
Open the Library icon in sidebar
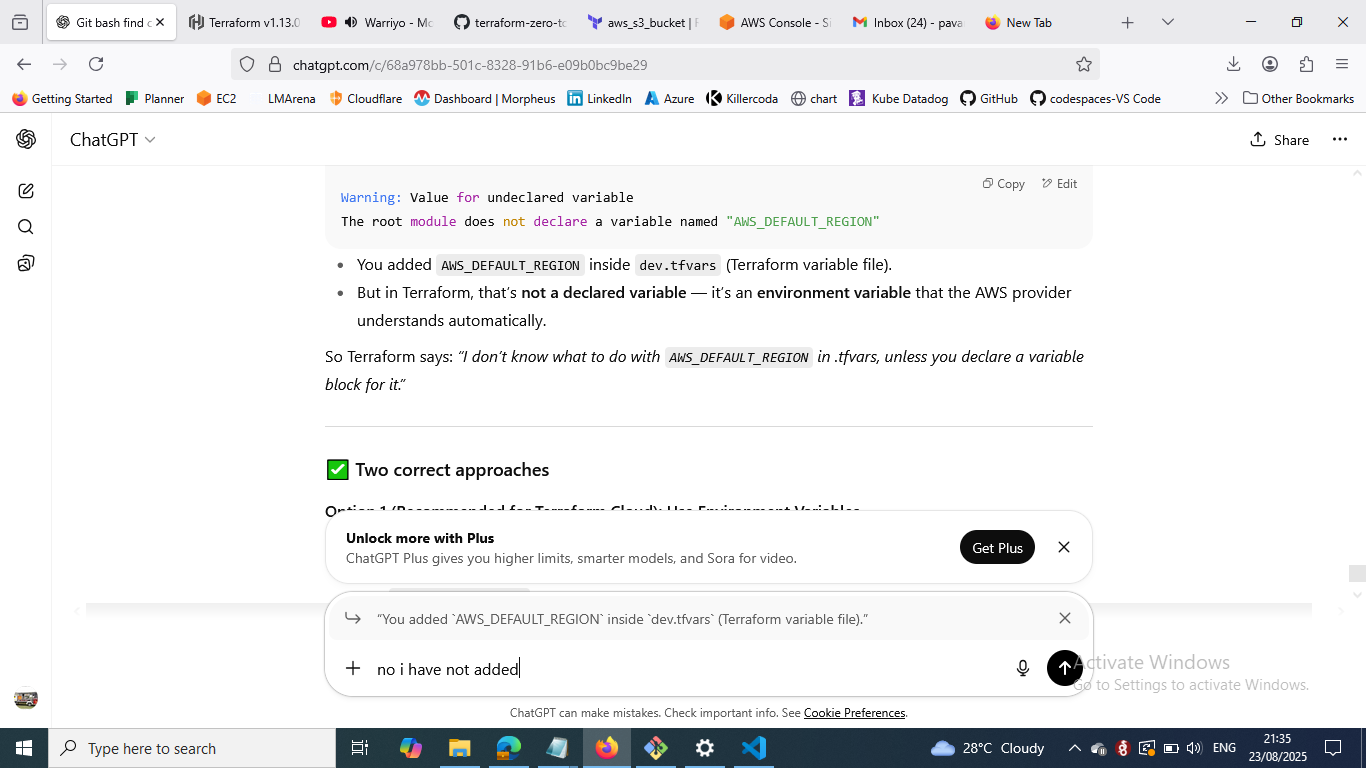26,263
